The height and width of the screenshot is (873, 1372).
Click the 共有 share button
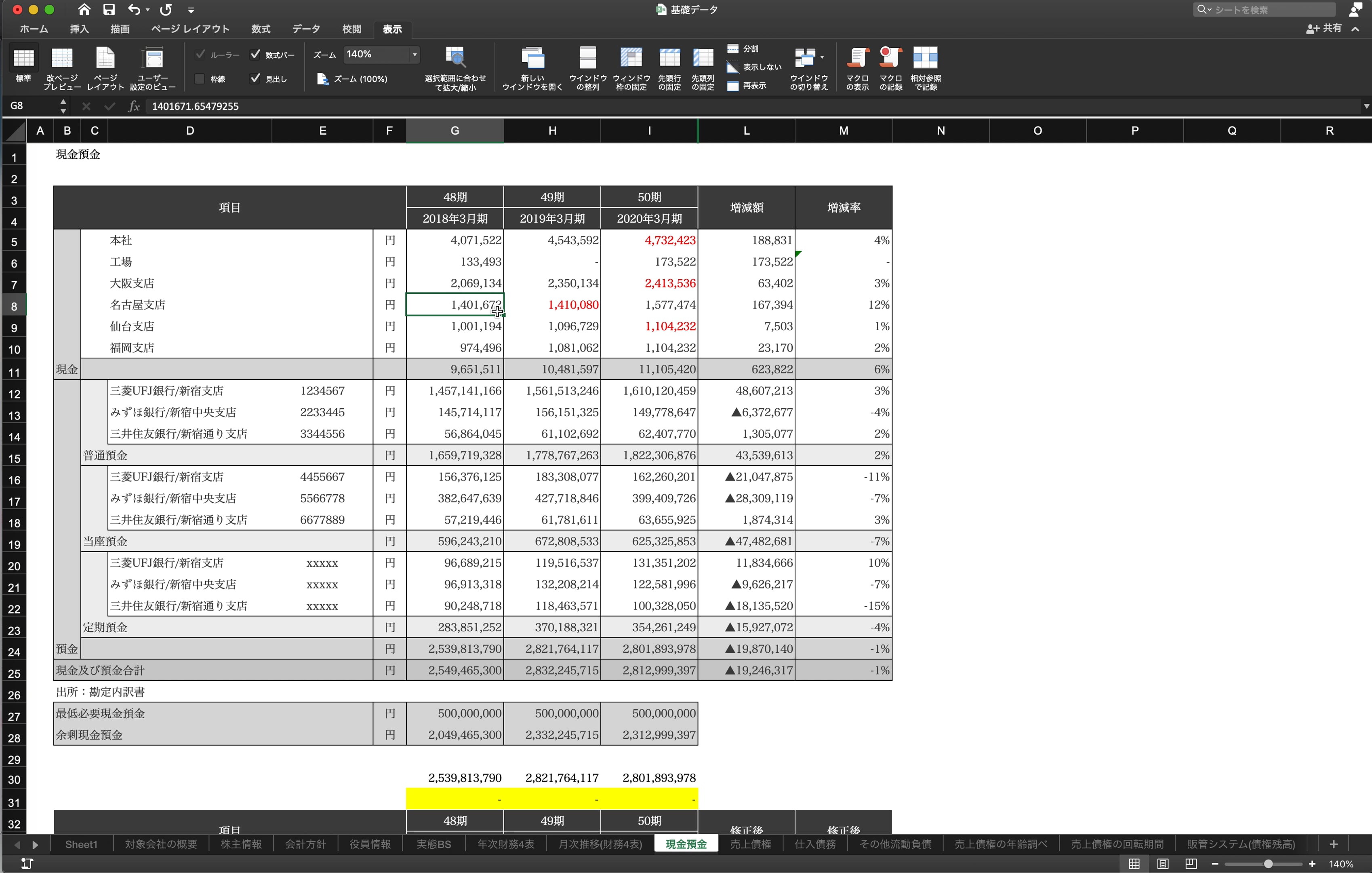pyautogui.click(x=1324, y=28)
